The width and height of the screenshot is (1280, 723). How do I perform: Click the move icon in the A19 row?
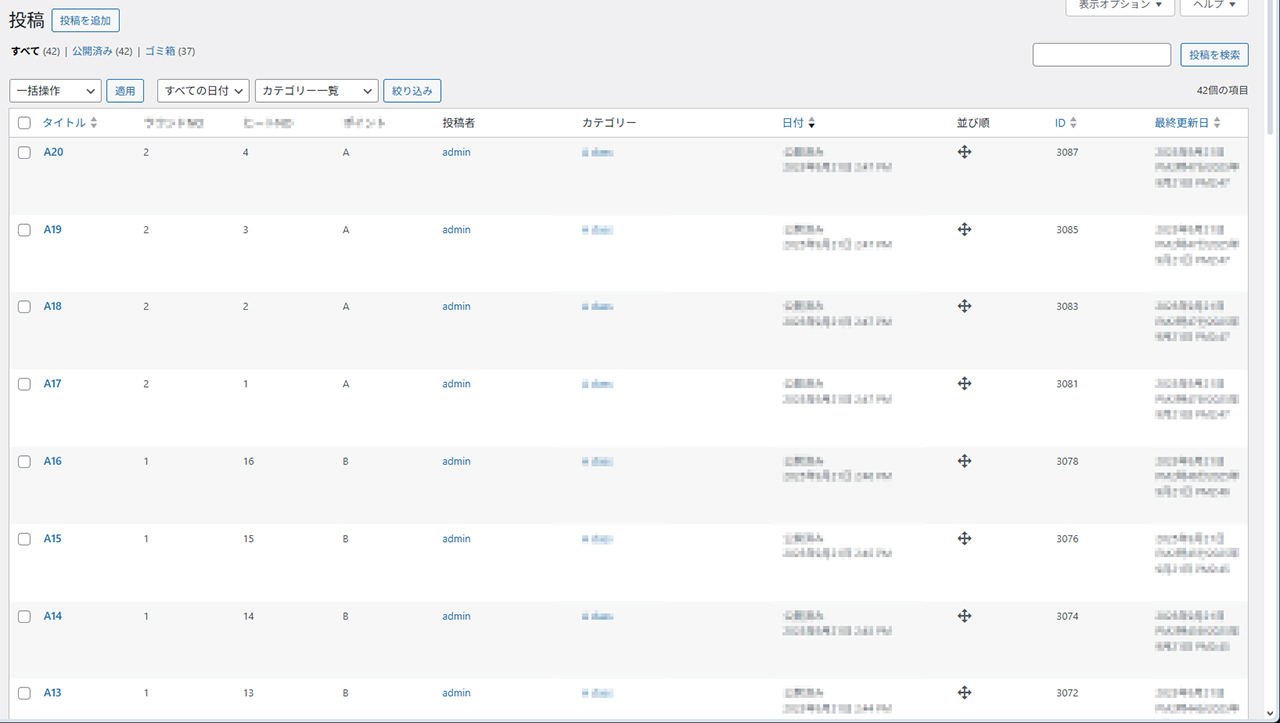(964, 230)
